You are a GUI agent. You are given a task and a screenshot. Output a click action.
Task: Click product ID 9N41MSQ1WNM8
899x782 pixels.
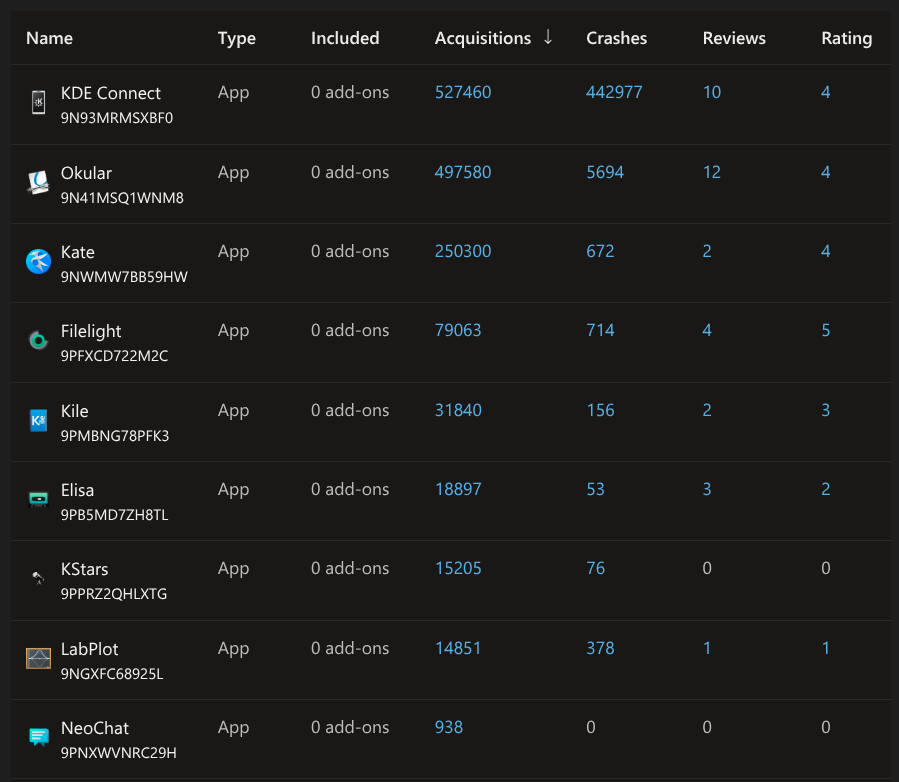(x=122, y=198)
